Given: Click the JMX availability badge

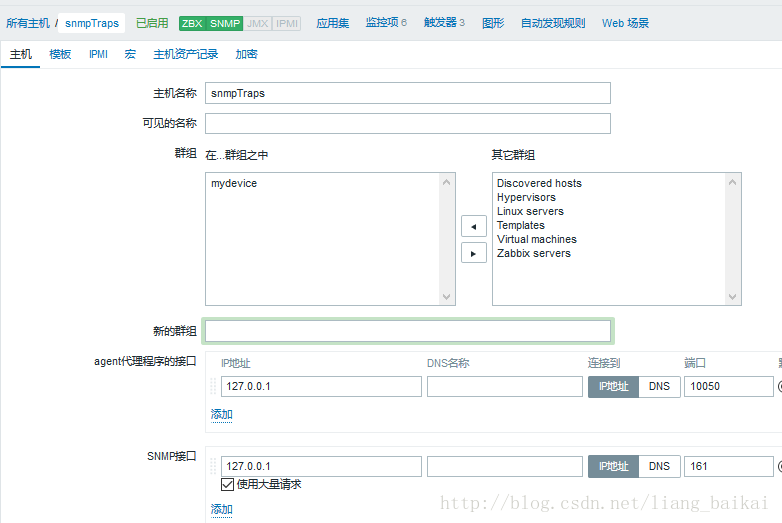Looking at the screenshot, I should [x=257, y=23].
